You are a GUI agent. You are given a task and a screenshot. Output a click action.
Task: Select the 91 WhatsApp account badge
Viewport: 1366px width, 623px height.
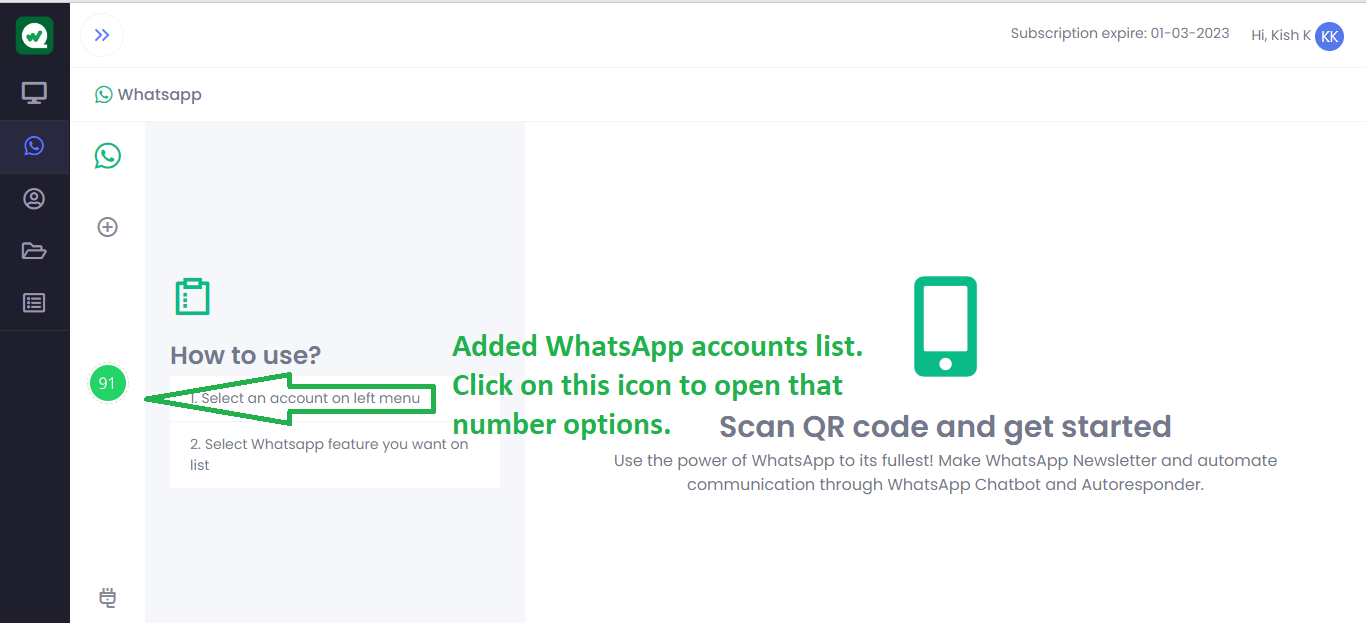(107, 383)
